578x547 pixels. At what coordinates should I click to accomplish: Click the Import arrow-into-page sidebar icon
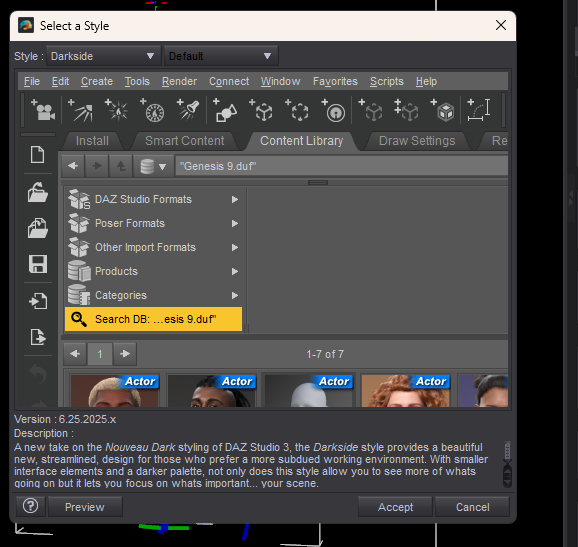[x=38, y=301]
